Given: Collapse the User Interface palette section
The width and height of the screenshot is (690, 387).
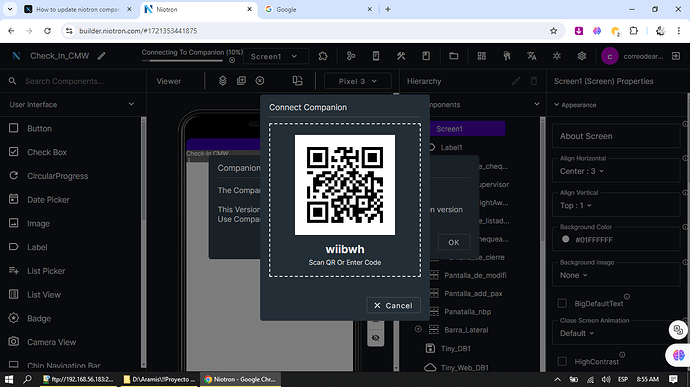Looking at the screenshot, I should [131, 104].
